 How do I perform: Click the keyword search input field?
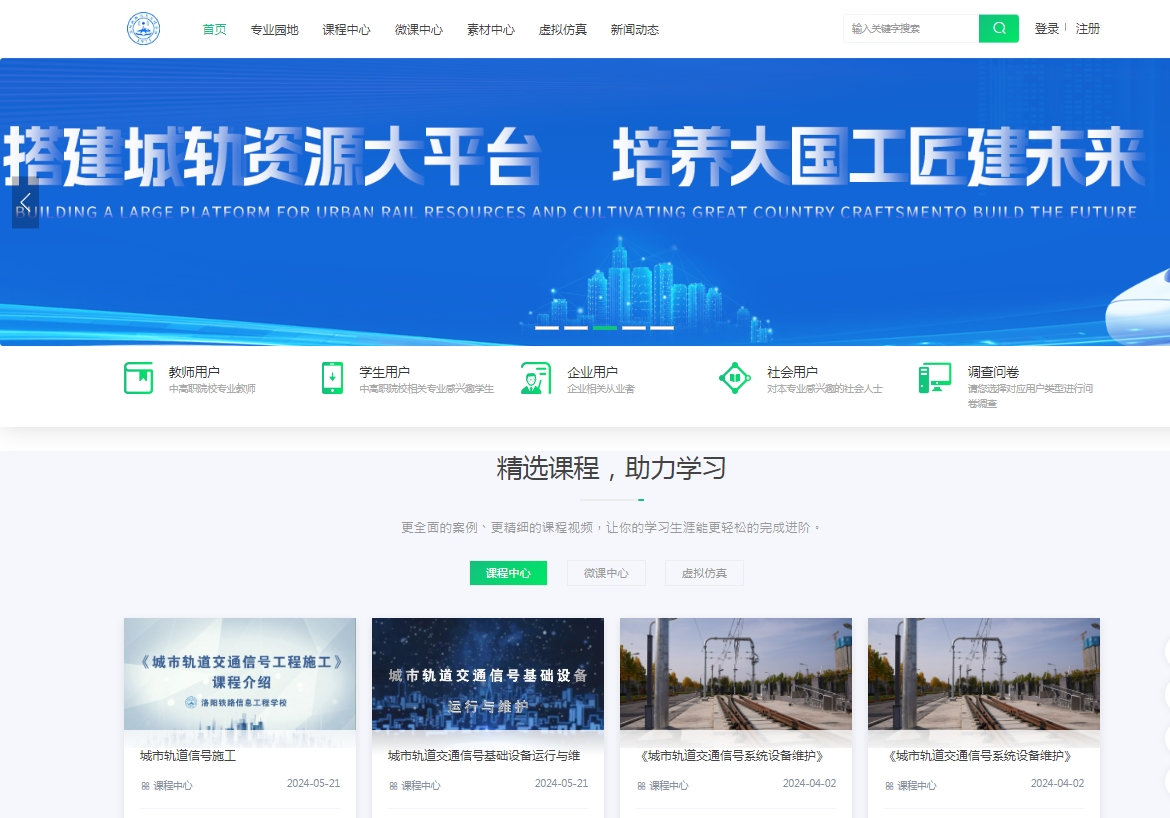(910, 29)
